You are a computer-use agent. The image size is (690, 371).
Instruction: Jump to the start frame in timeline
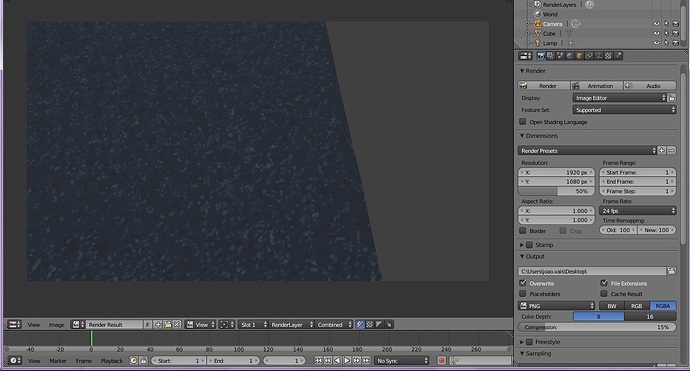(318, 360)
